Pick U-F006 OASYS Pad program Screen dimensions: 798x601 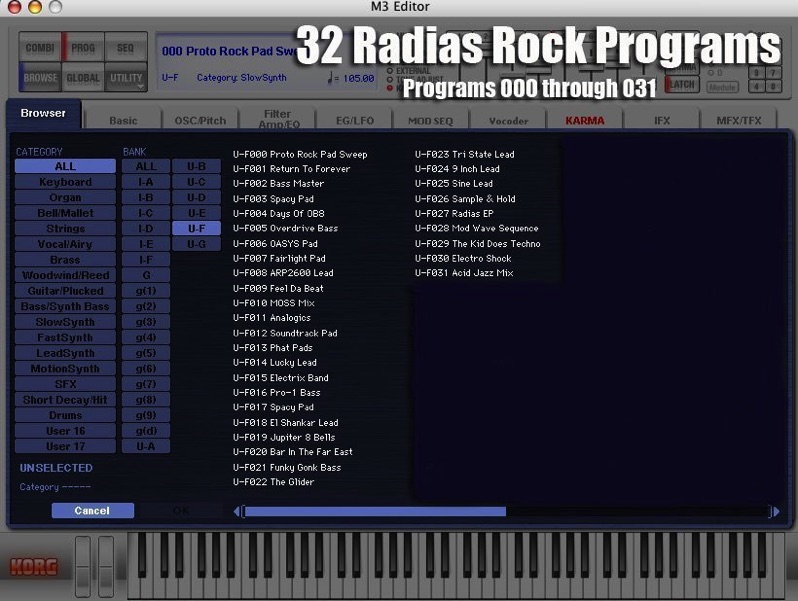pos(275,244)
